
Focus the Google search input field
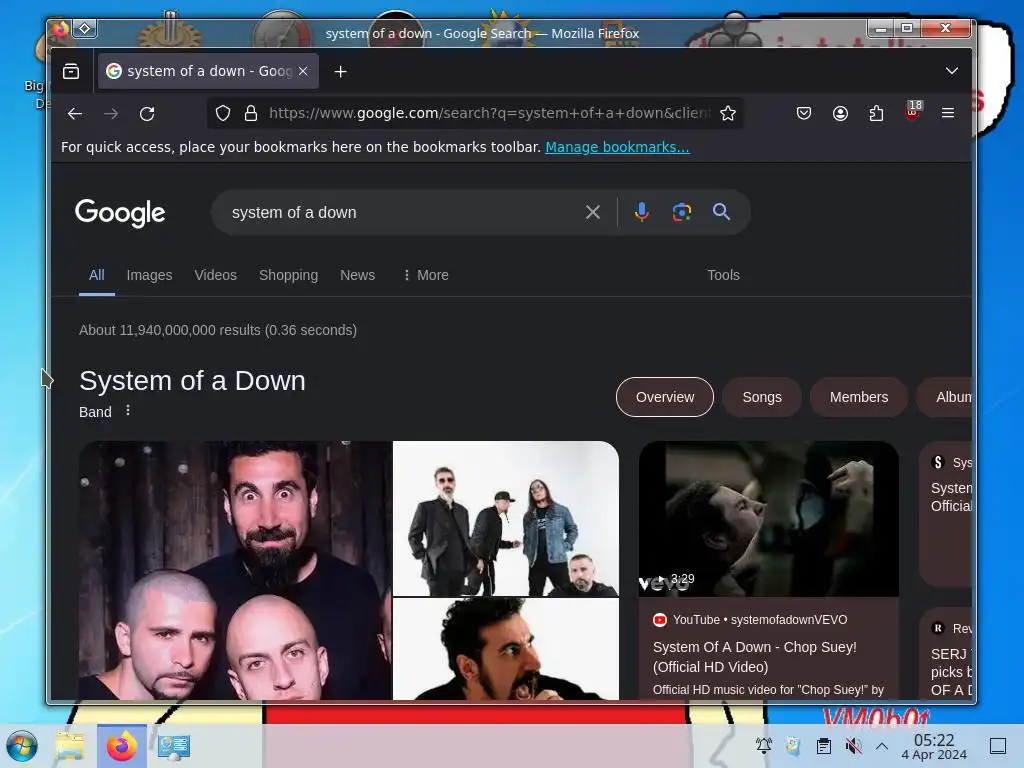398,212
